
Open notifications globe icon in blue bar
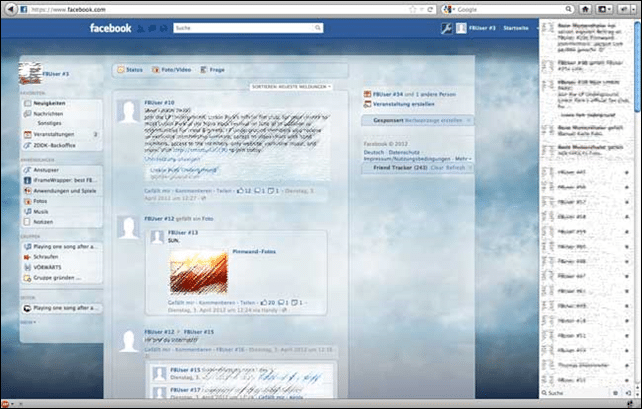163,28
